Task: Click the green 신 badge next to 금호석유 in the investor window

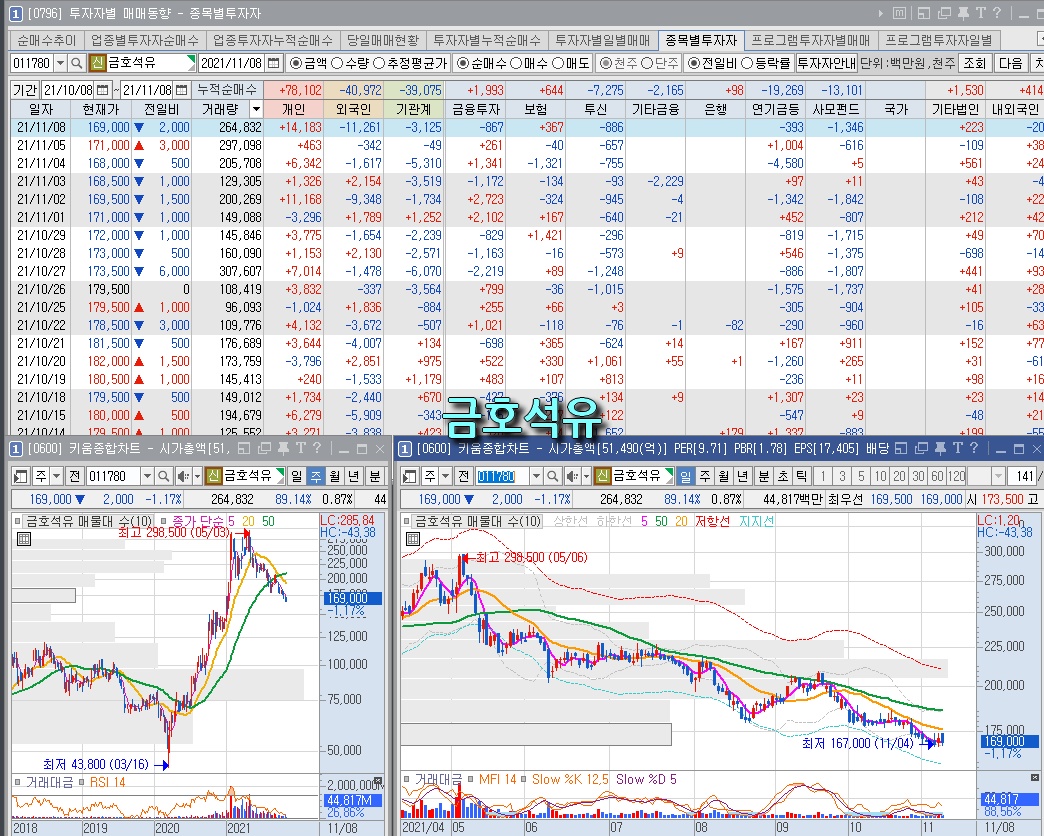Action: pyautogui.click(x=97, y=63)
